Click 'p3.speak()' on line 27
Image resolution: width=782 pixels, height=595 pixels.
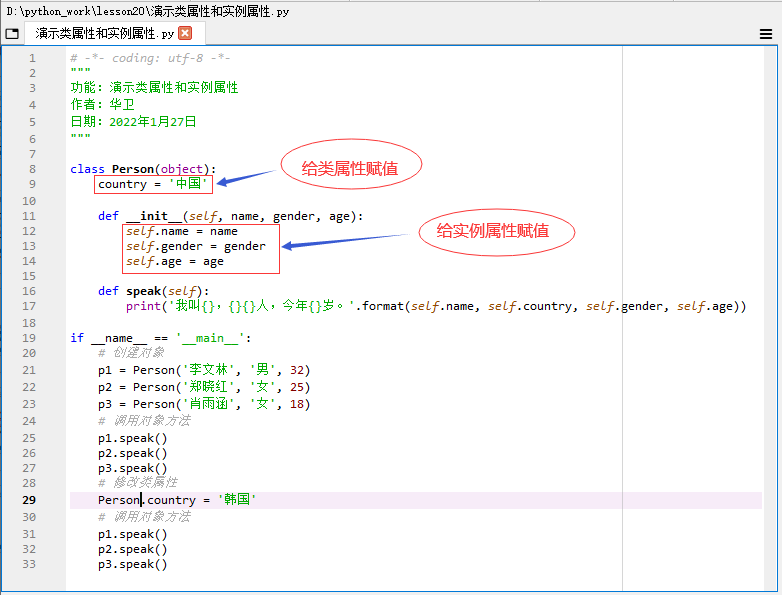133,468
